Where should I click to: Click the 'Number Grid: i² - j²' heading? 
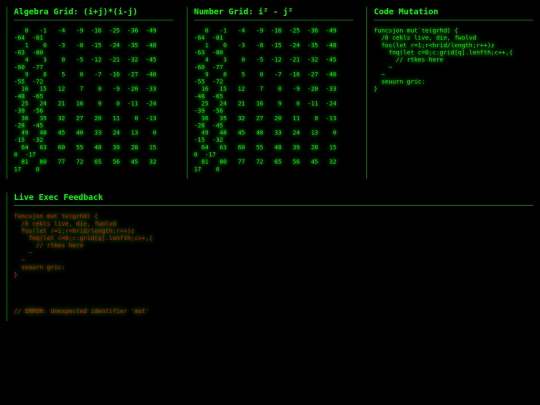(243, 12)
